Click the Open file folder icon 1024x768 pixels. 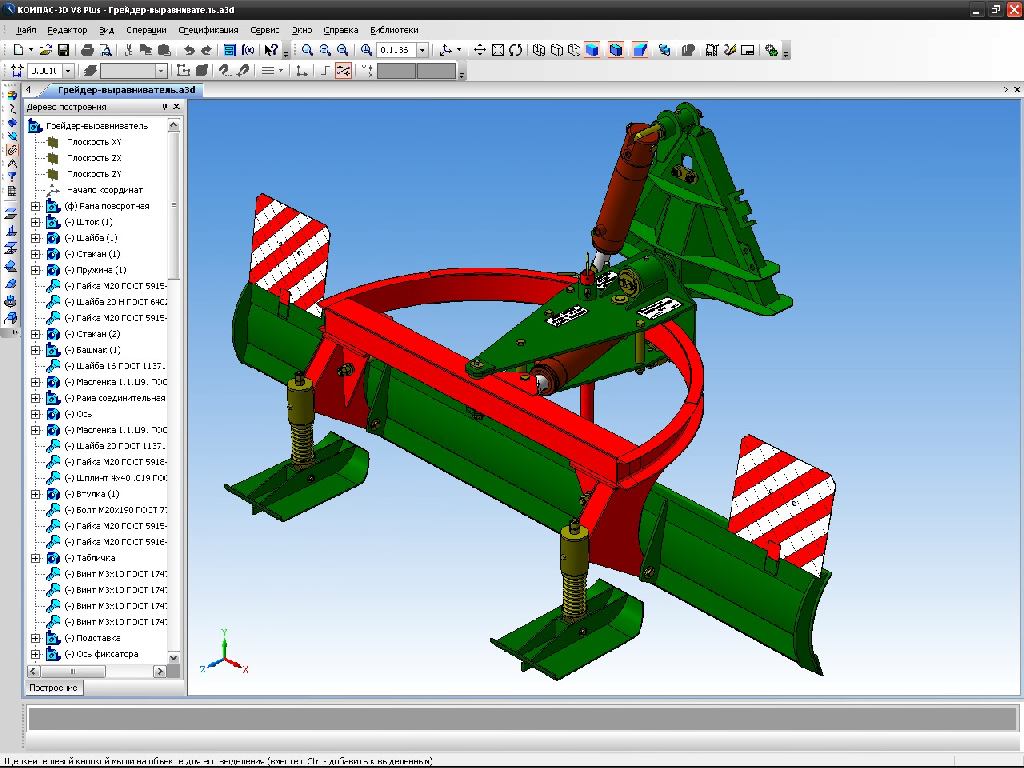tap(47, 50)
